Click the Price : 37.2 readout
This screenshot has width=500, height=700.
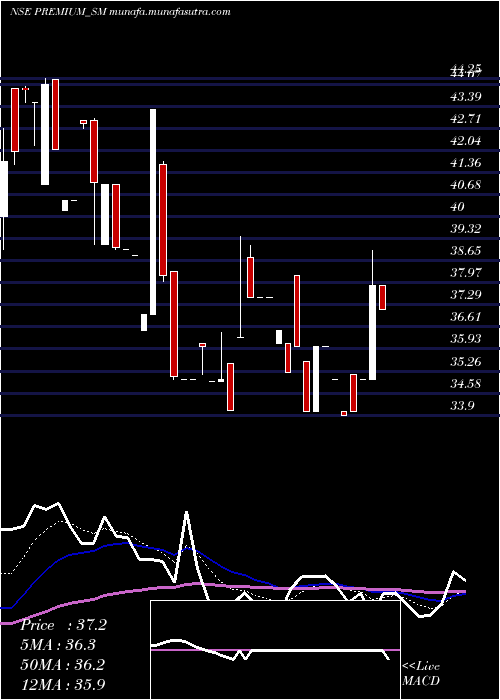point(63,625)
